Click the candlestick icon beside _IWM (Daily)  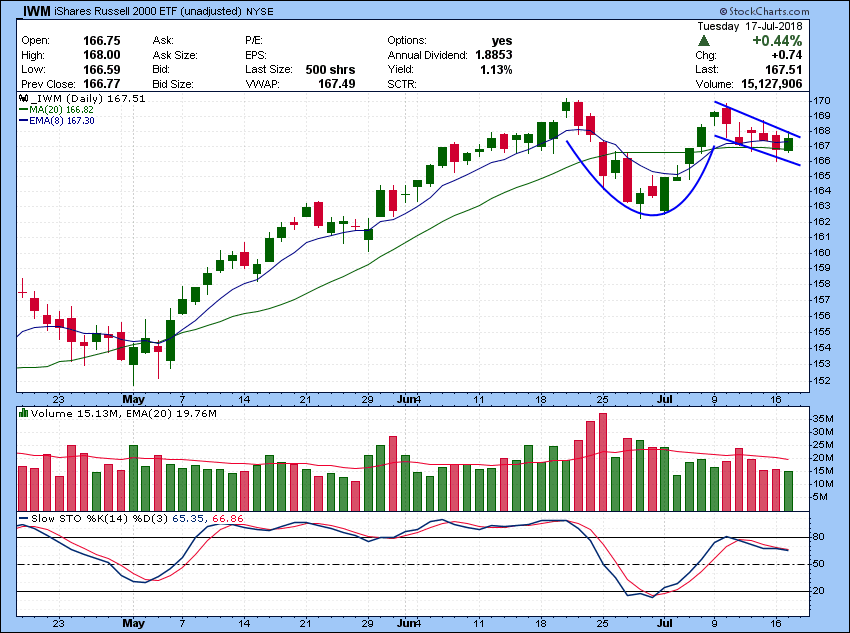(x=23, y=99)
